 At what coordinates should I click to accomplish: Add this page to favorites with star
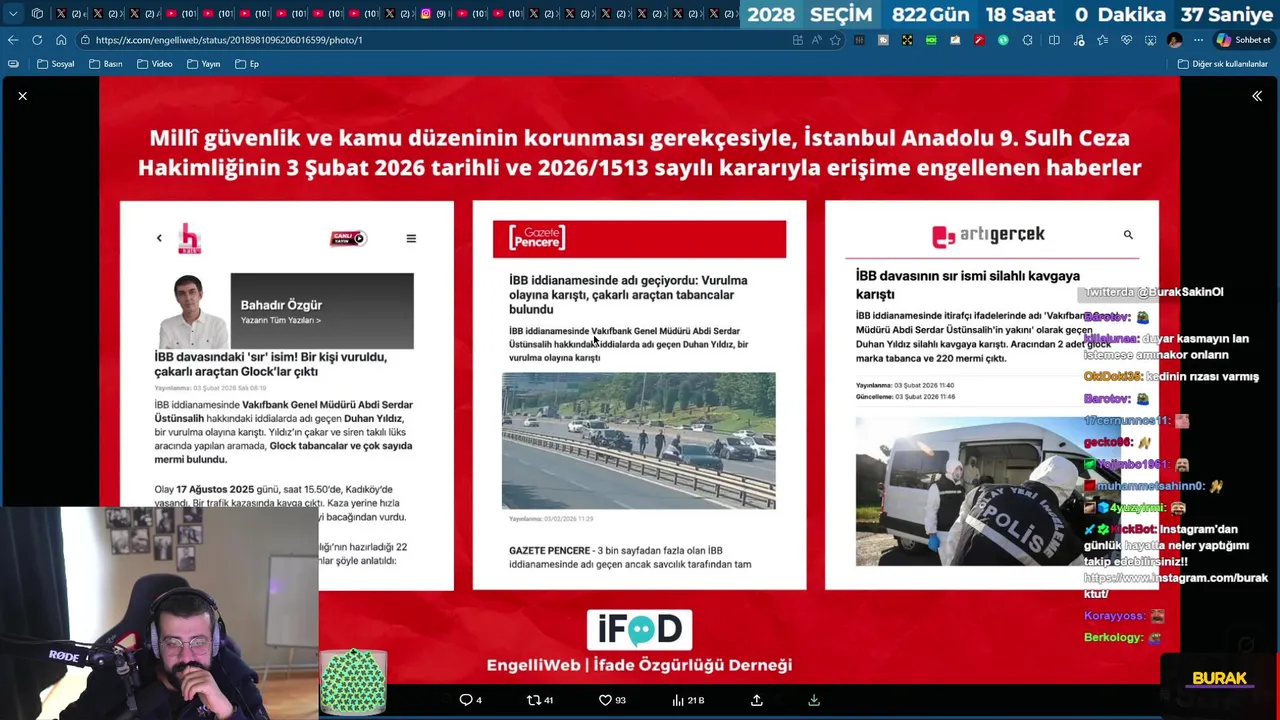tap(835, 40)
